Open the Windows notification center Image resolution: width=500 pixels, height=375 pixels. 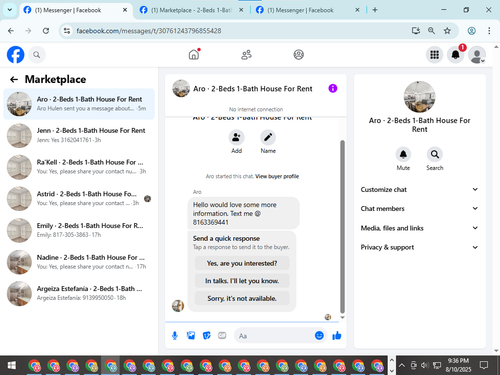[484, 365]
